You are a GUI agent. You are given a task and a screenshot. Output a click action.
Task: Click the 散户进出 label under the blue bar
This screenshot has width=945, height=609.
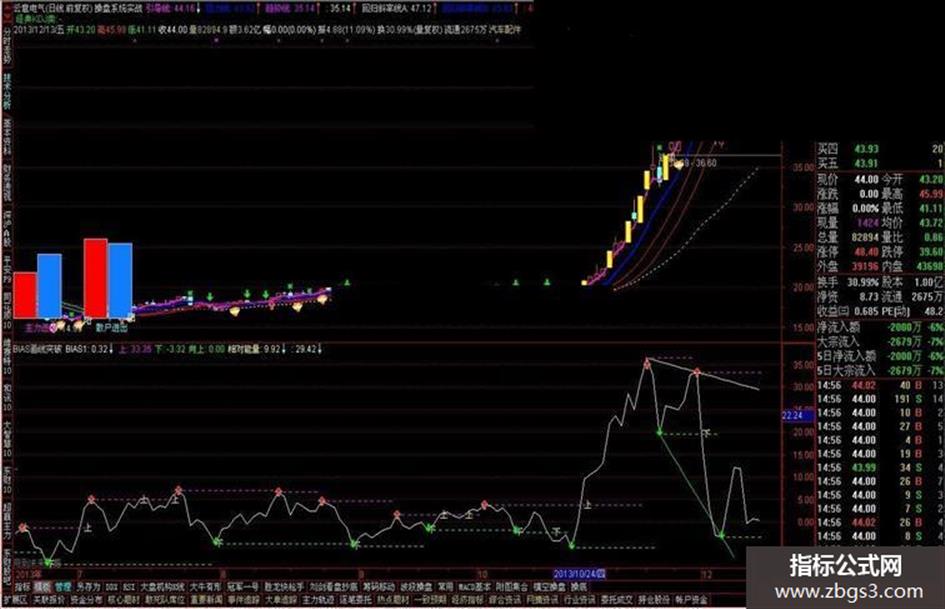[x=111, y=329]
